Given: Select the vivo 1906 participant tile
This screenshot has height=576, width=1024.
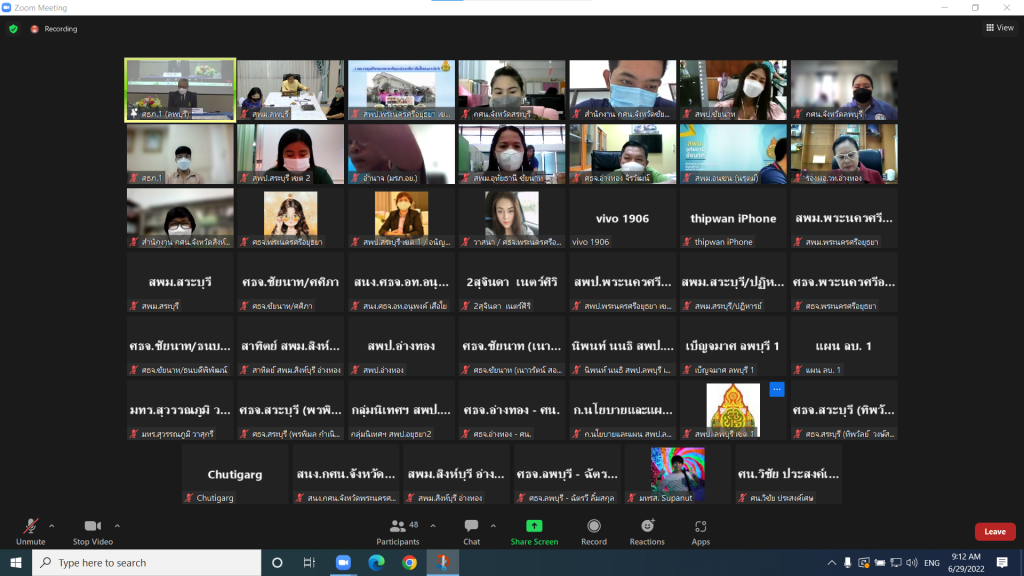Looking at the screenshot, I should coord(622,218).
